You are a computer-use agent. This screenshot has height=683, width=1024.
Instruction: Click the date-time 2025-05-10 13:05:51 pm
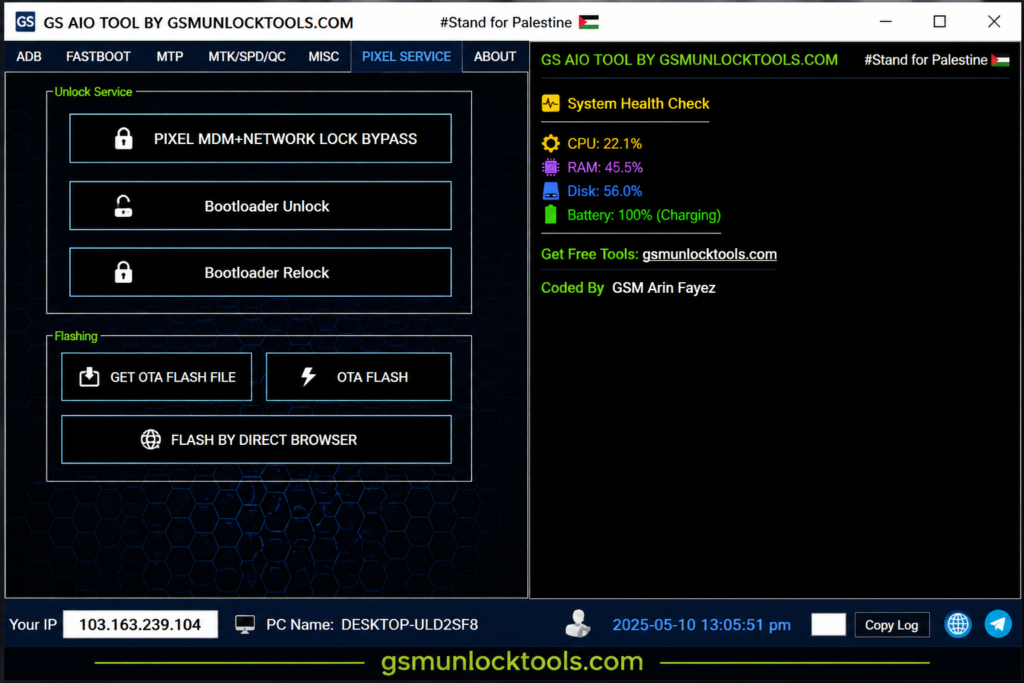(x=701, y=625)
